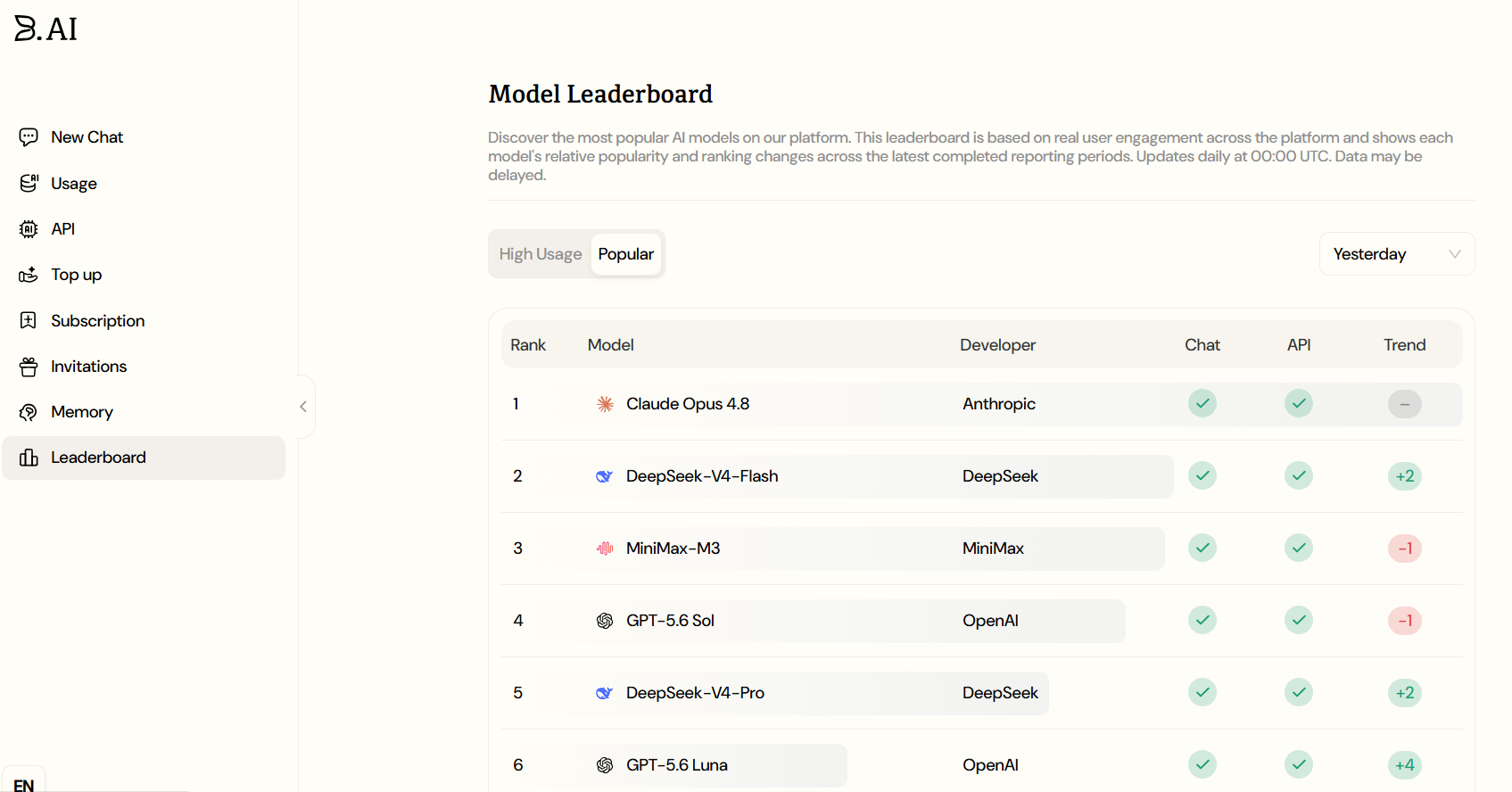Click the neutral trend badge for Claude Opus 4.8
This screenshot has height=792, width=1512.
point(1405,404)
